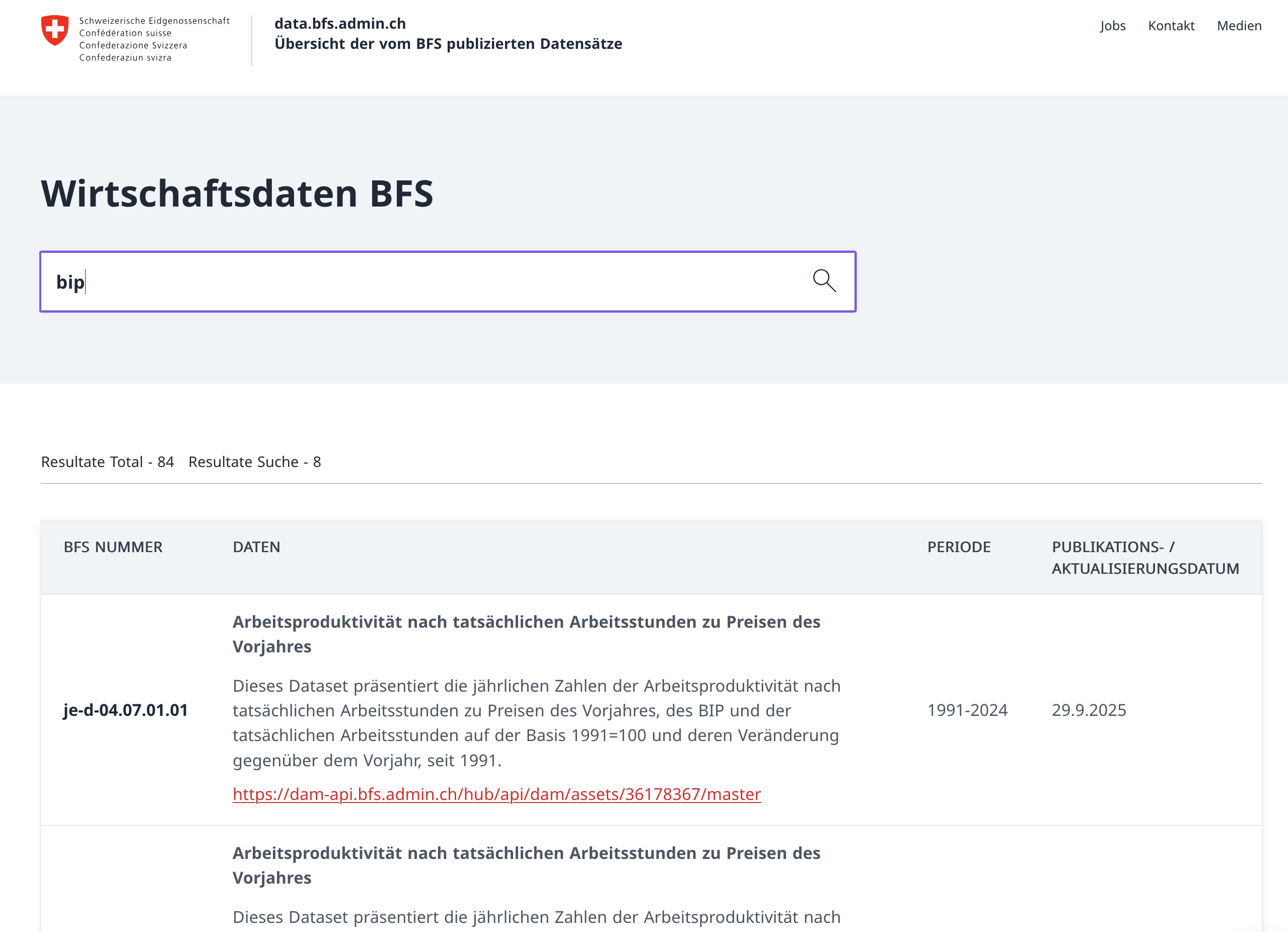
Task: Open the dam-api.bfs.admin.ch asset 36178367 link
Action: (496, 794)
